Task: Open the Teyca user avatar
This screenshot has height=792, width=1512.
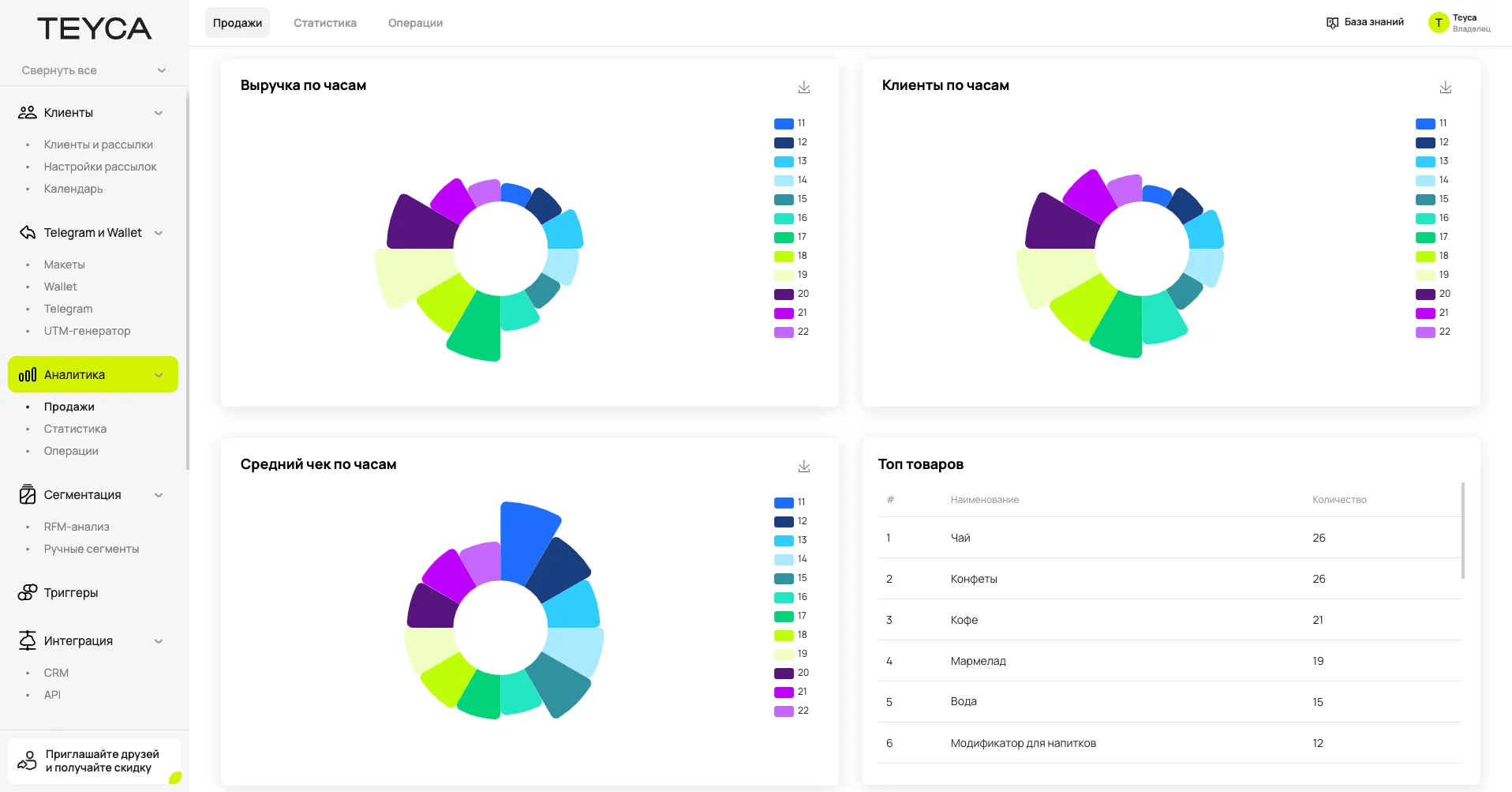Action: point(1438,23)
